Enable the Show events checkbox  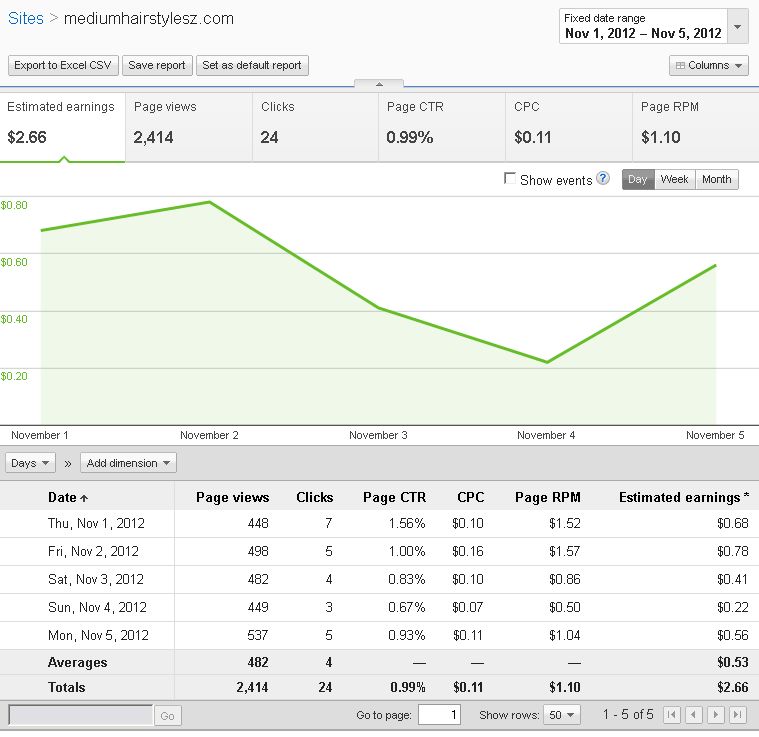pos(510,179)
